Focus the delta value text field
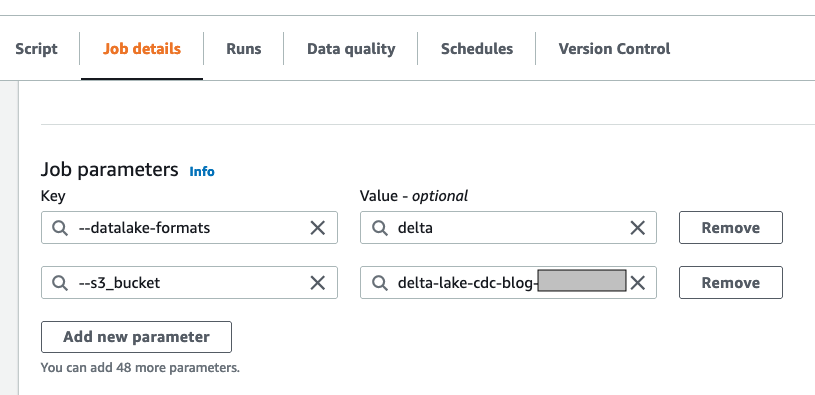 [x=508, y=228]
